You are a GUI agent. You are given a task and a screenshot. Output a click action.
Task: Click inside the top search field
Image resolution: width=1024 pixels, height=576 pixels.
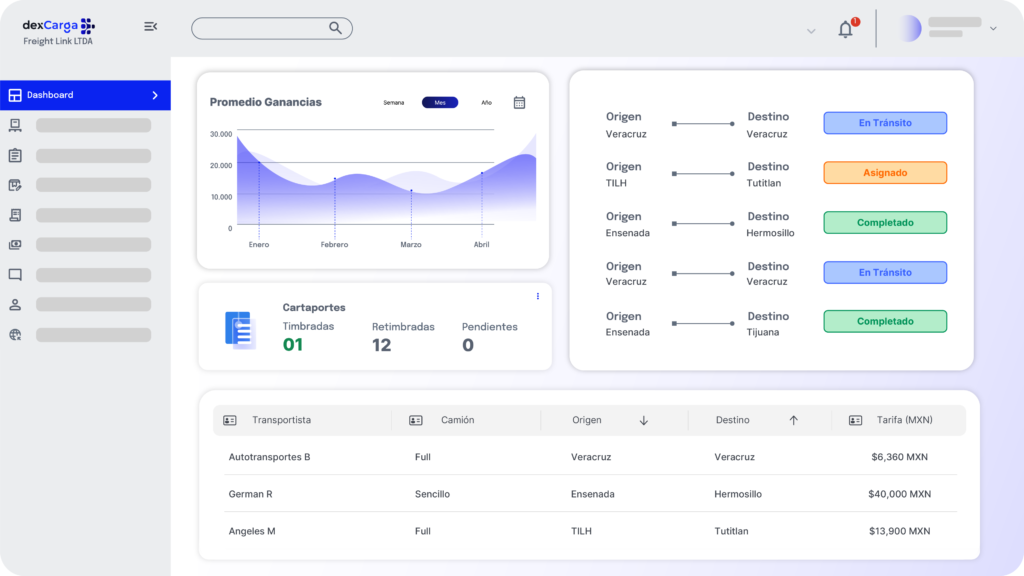260,28
